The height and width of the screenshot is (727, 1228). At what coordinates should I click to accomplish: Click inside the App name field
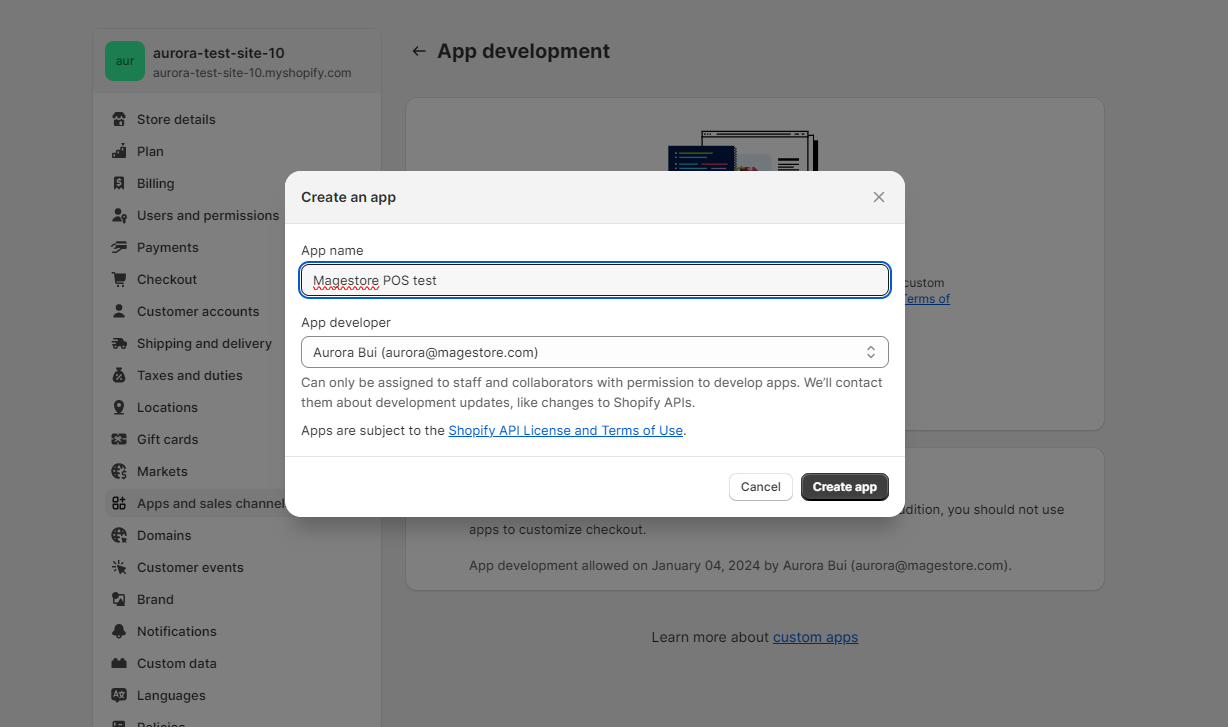point(595,280)
